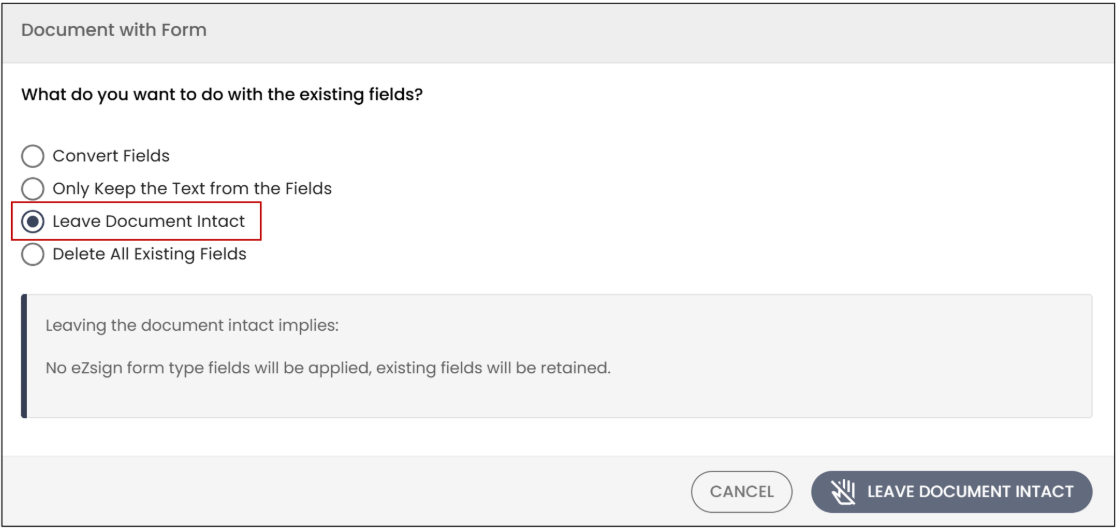
Task: Select the Convert Fields radio button
Action: [x=33, y=156]
